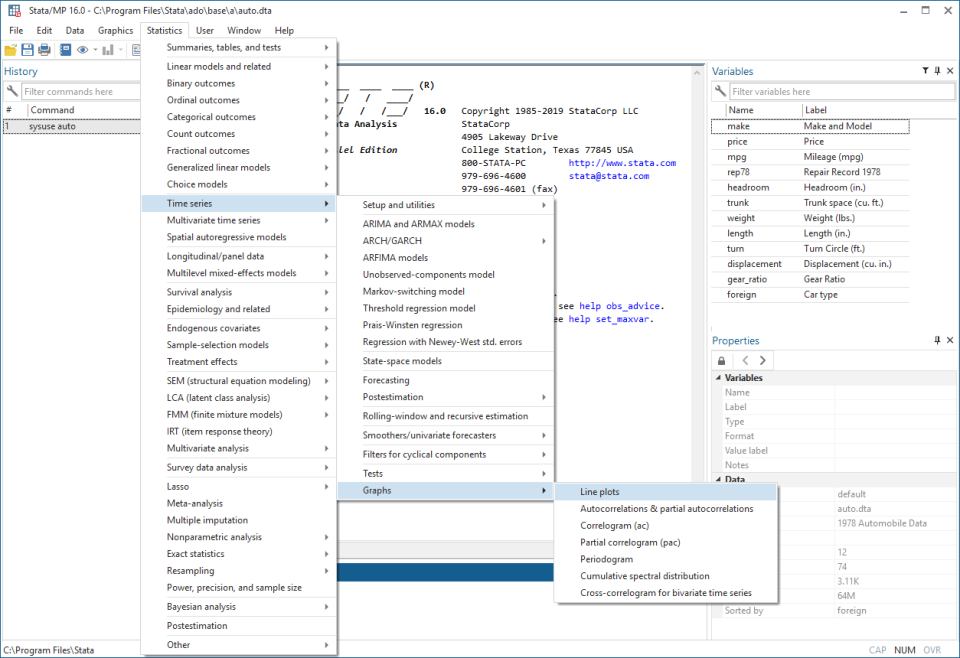Click the Filter variables here field

(x=820, y=92)
